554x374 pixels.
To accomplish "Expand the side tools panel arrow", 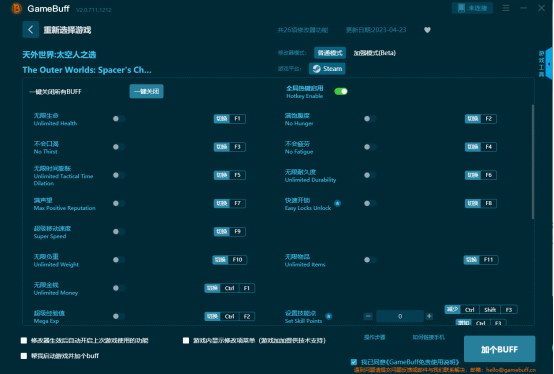I will coord(549,64).
